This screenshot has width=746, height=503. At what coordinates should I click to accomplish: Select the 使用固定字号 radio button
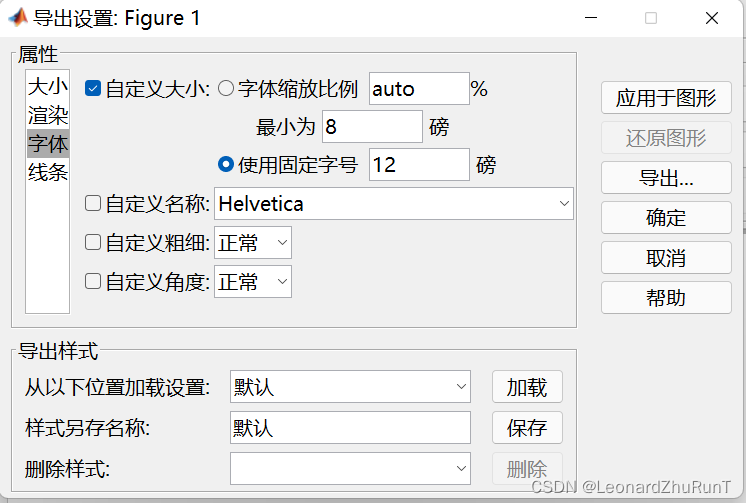[226, 165]
